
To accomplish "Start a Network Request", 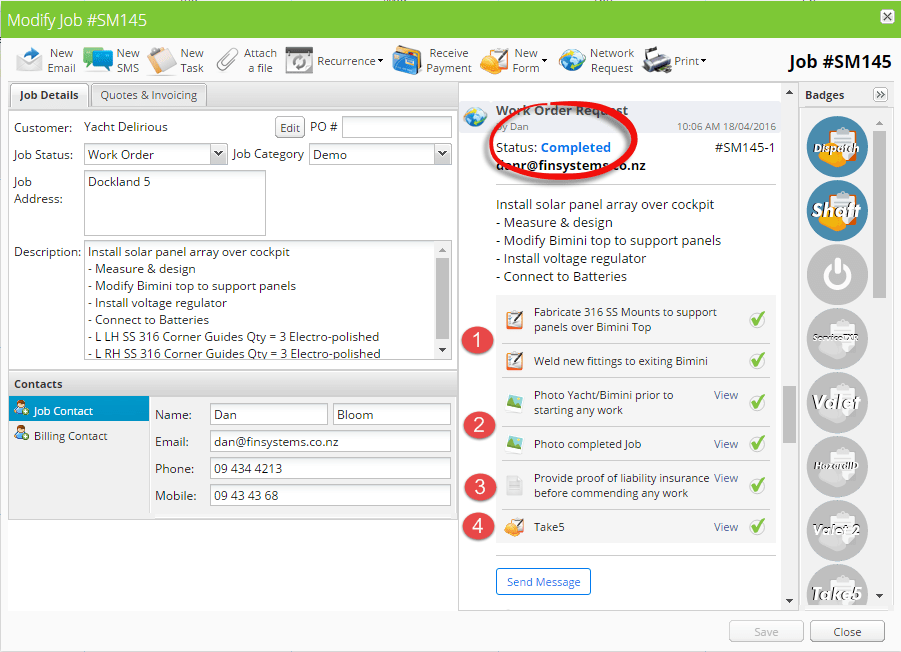I will (572, 60).
